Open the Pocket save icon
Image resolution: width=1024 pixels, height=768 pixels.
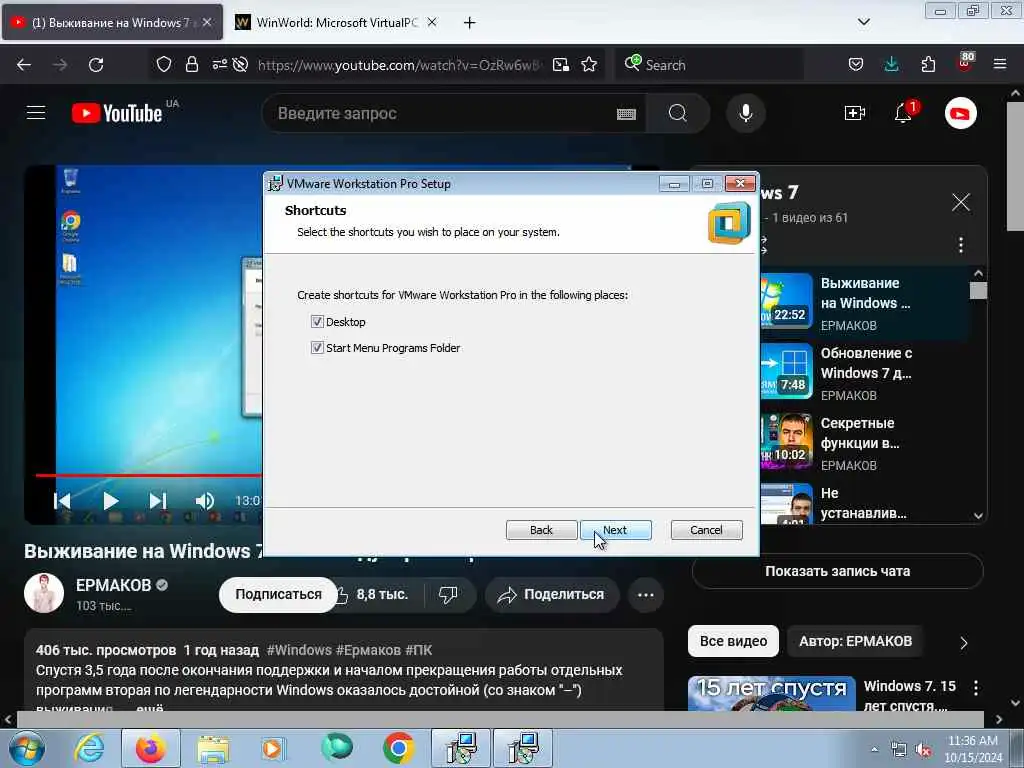[x=856, y=65]
